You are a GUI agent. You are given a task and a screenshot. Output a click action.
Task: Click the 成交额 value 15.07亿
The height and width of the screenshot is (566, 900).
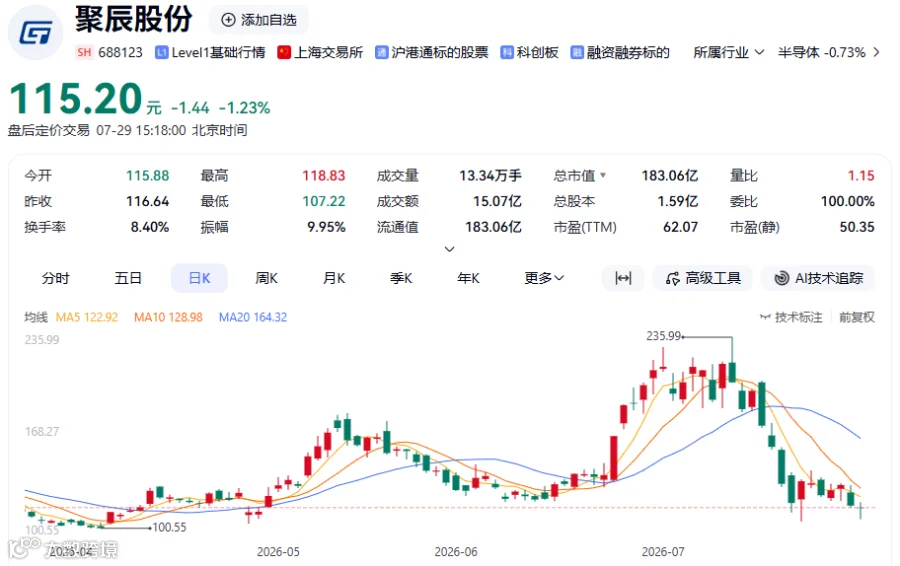[x=497, y=201]
